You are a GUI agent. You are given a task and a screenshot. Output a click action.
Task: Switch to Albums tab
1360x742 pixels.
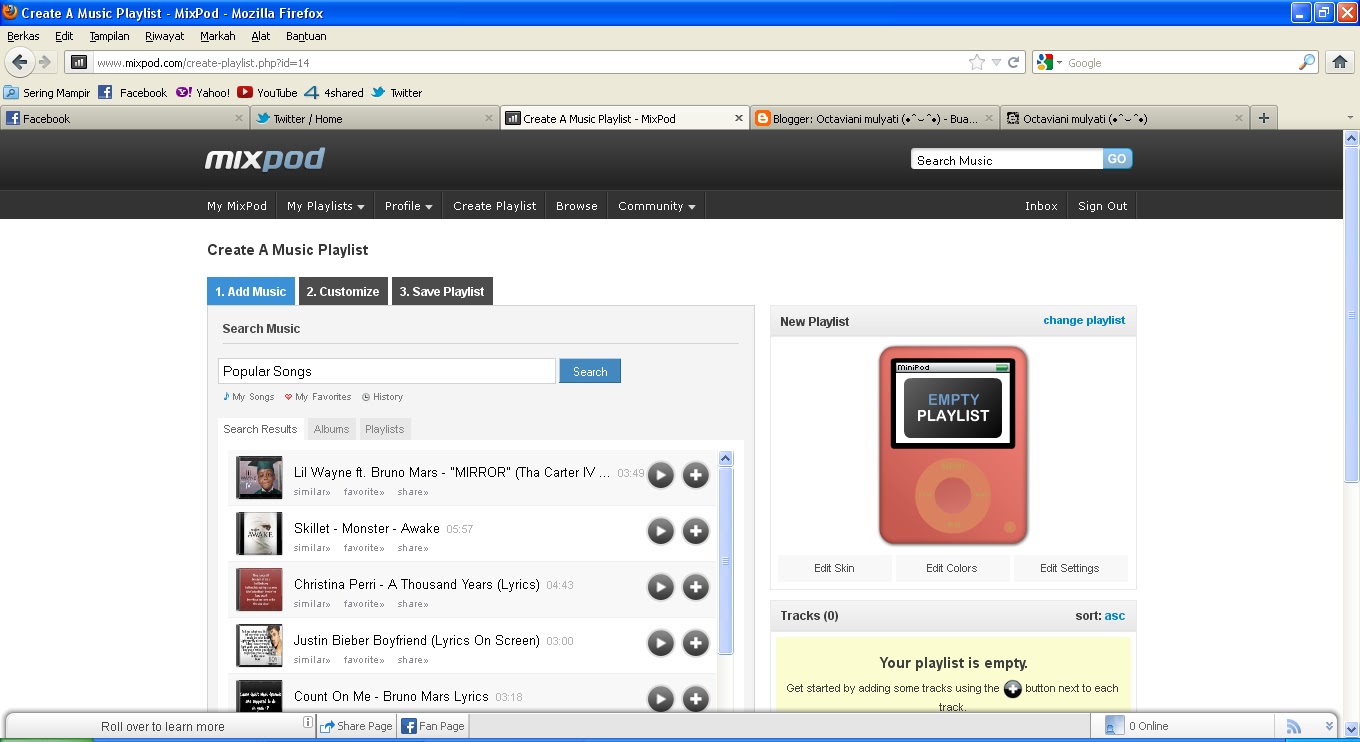[x=332, y=429]
